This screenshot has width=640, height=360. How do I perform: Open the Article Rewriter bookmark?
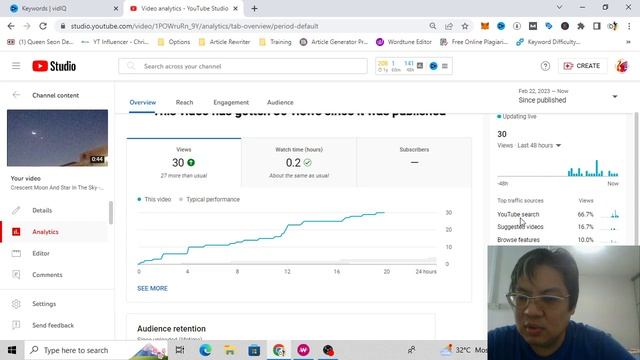click(x=224, y=42)
